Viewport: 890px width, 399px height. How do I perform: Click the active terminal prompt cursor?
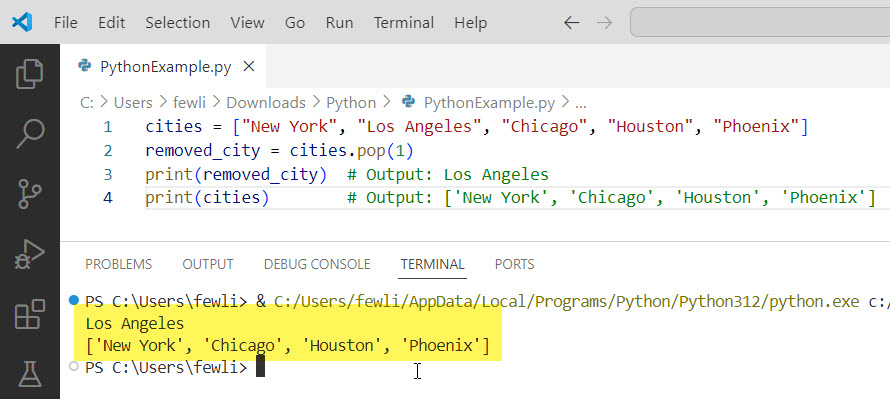coord(261,367)
